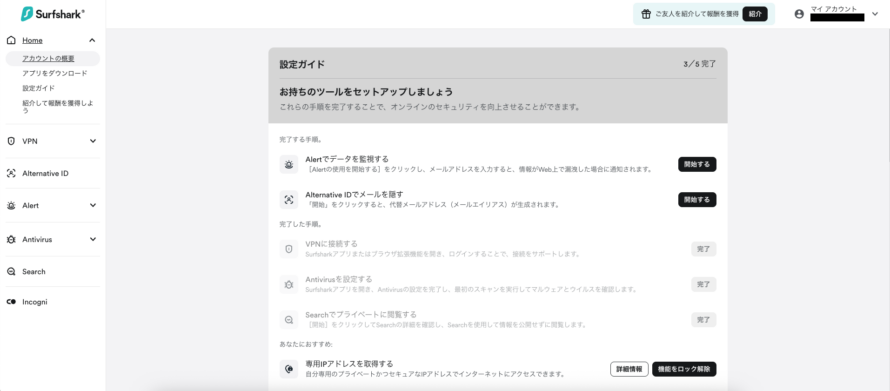Image resolution: width=890 pixels, height=391 pixels.
Task: Click 機能をロック解除 button
Action: click(x=684, y=369)
